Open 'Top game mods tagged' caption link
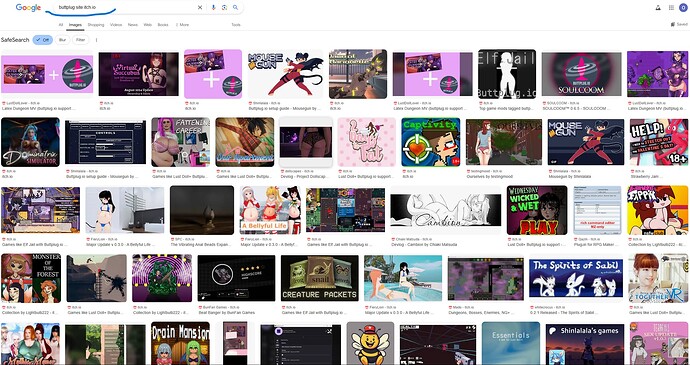This screenshot has width=690, height=365. pyautogui.click(x=505, y=108)
